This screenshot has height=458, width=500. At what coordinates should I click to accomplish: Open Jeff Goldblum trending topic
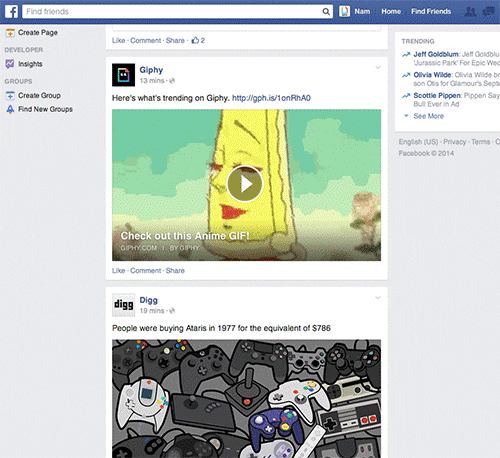coord(436,54)
